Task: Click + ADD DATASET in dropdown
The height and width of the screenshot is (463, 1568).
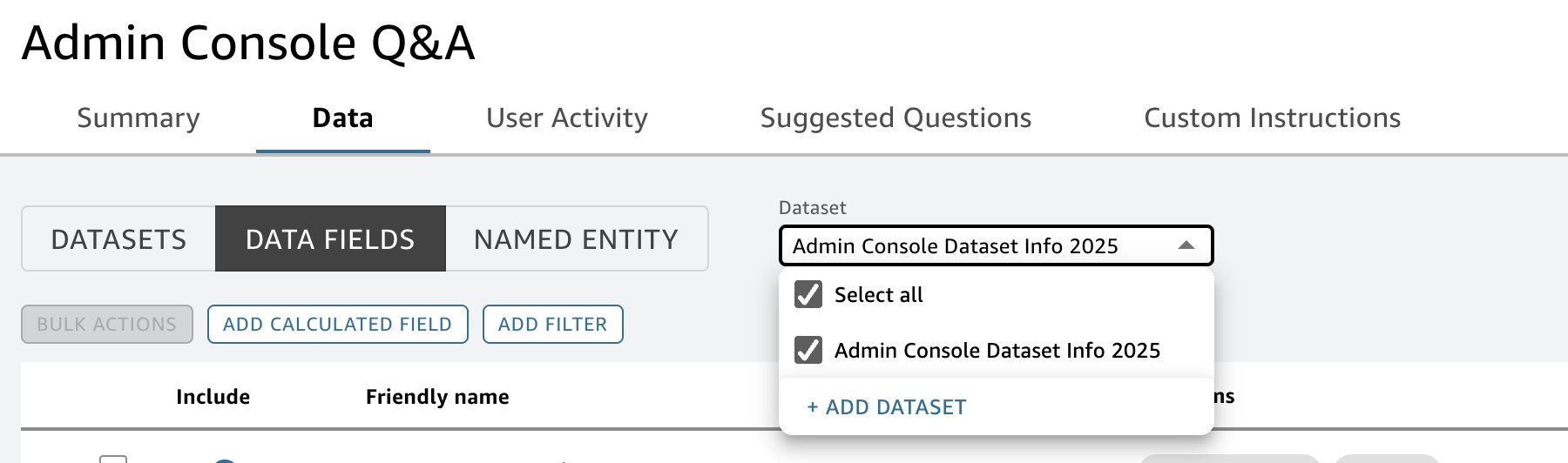Action: pyautogui.click(x=887, y=407)
